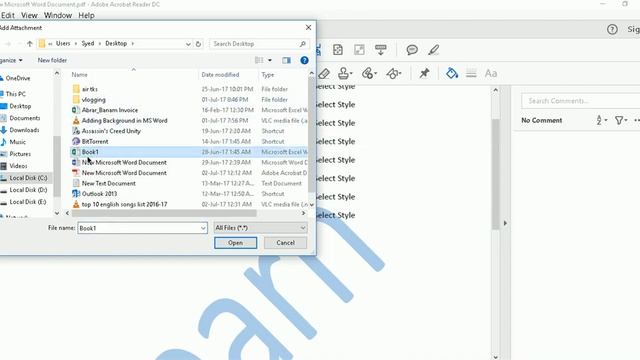Open the Acrobat help question icon
The width and height of the screenshot is (640, 360).
612,29
